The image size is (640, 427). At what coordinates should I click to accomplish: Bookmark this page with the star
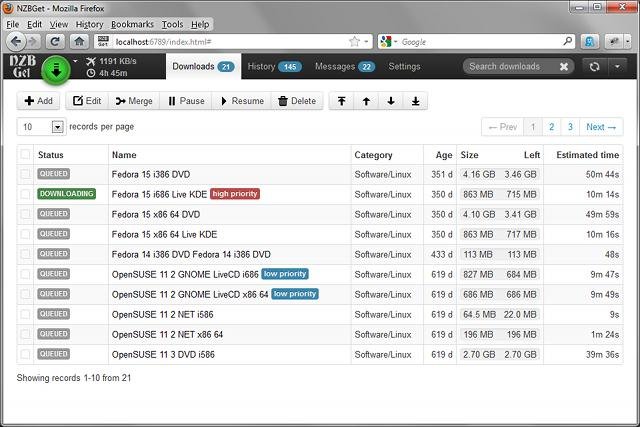354,42
